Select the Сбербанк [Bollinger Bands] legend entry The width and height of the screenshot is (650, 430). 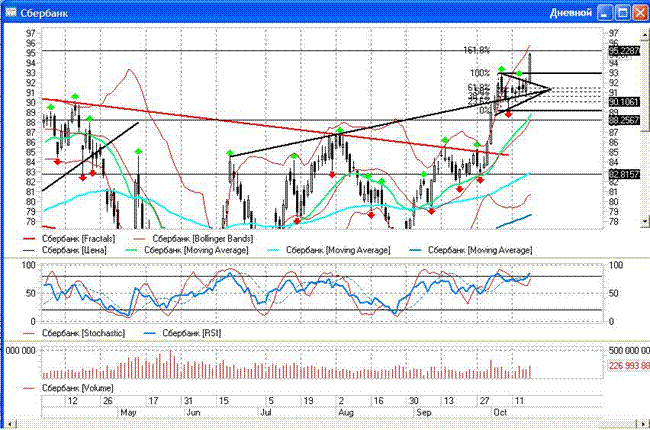point(193,239)
